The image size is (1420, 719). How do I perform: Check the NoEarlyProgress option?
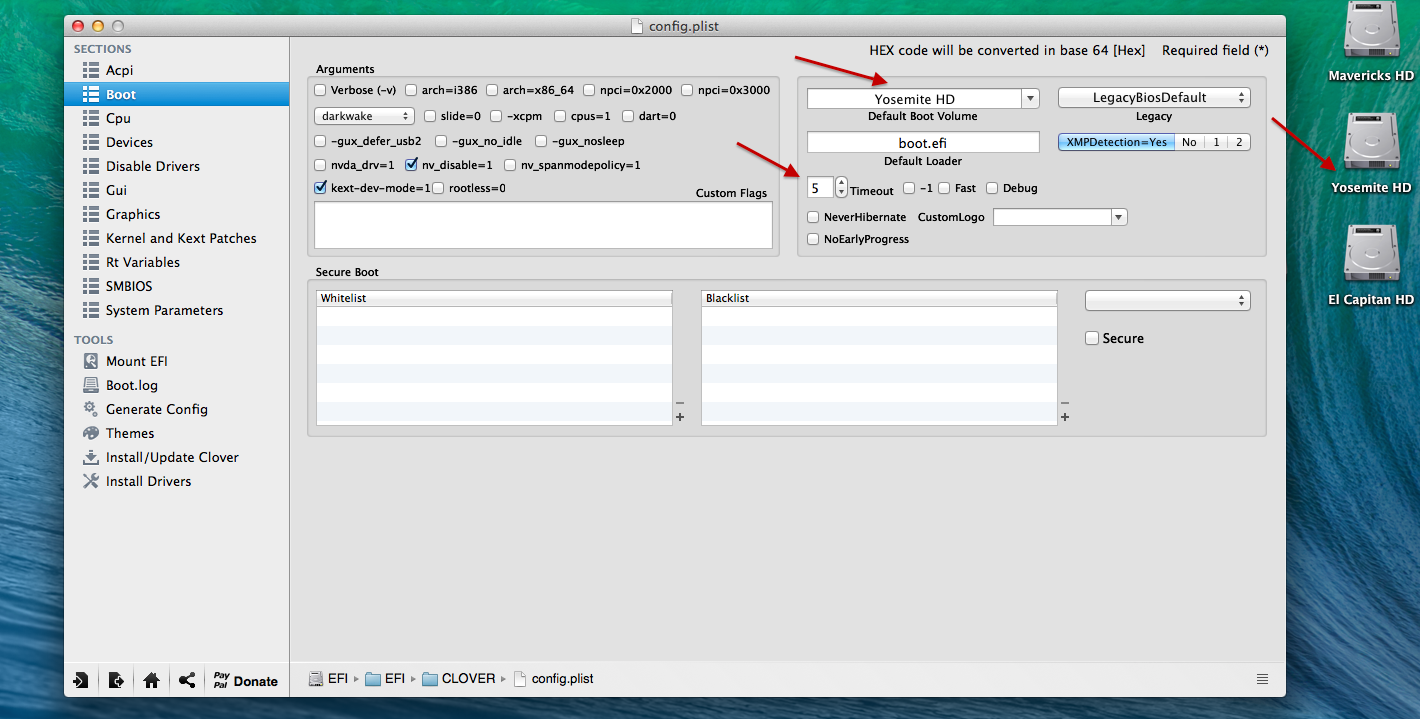coord(813,239)
